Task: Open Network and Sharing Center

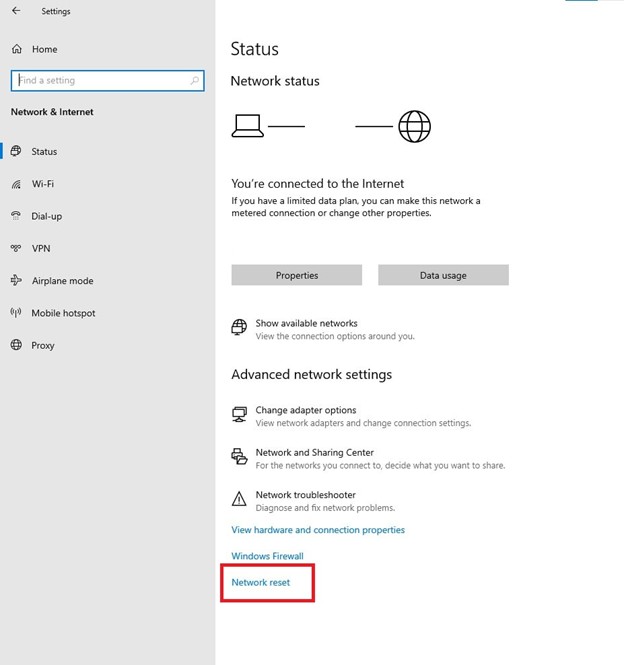Action: tap(314, 453)
